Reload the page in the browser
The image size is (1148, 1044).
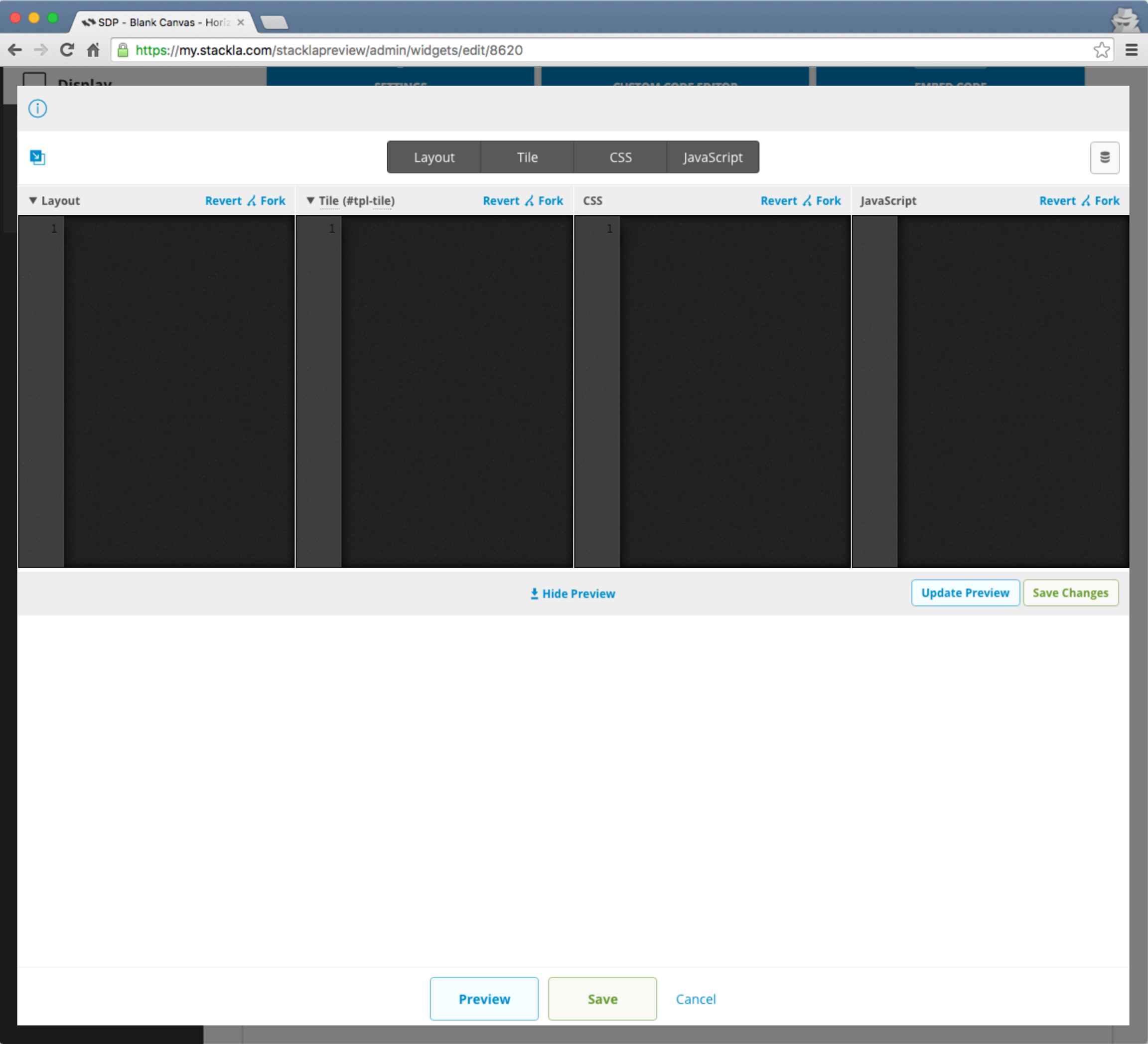click(67, 50)
